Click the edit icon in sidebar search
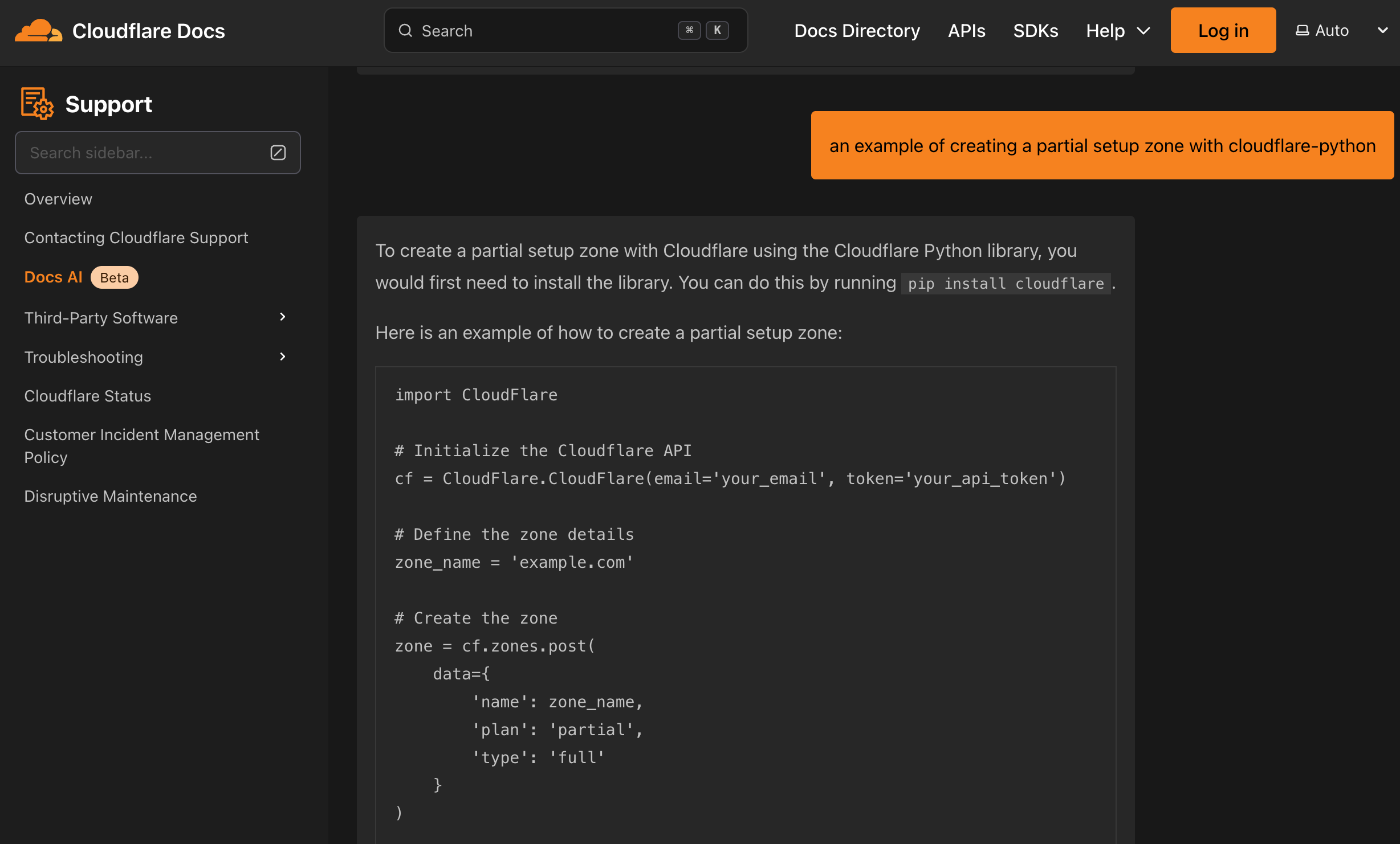 (x=278, y=153)
